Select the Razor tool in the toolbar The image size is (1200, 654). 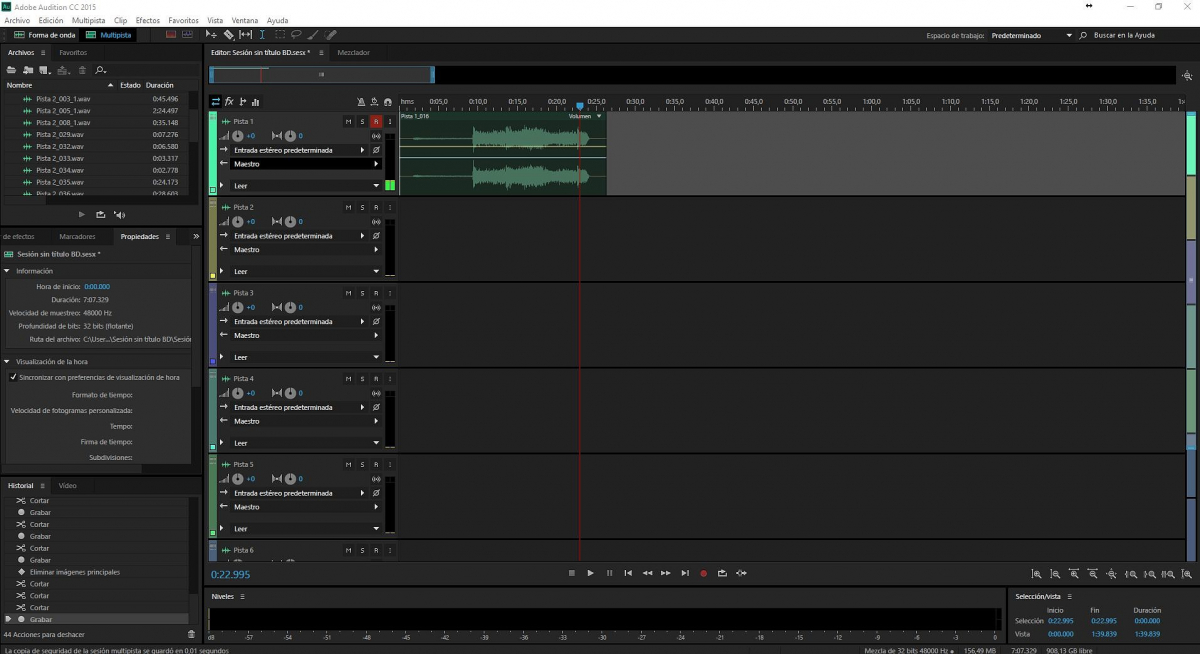[x=228, y=35]
